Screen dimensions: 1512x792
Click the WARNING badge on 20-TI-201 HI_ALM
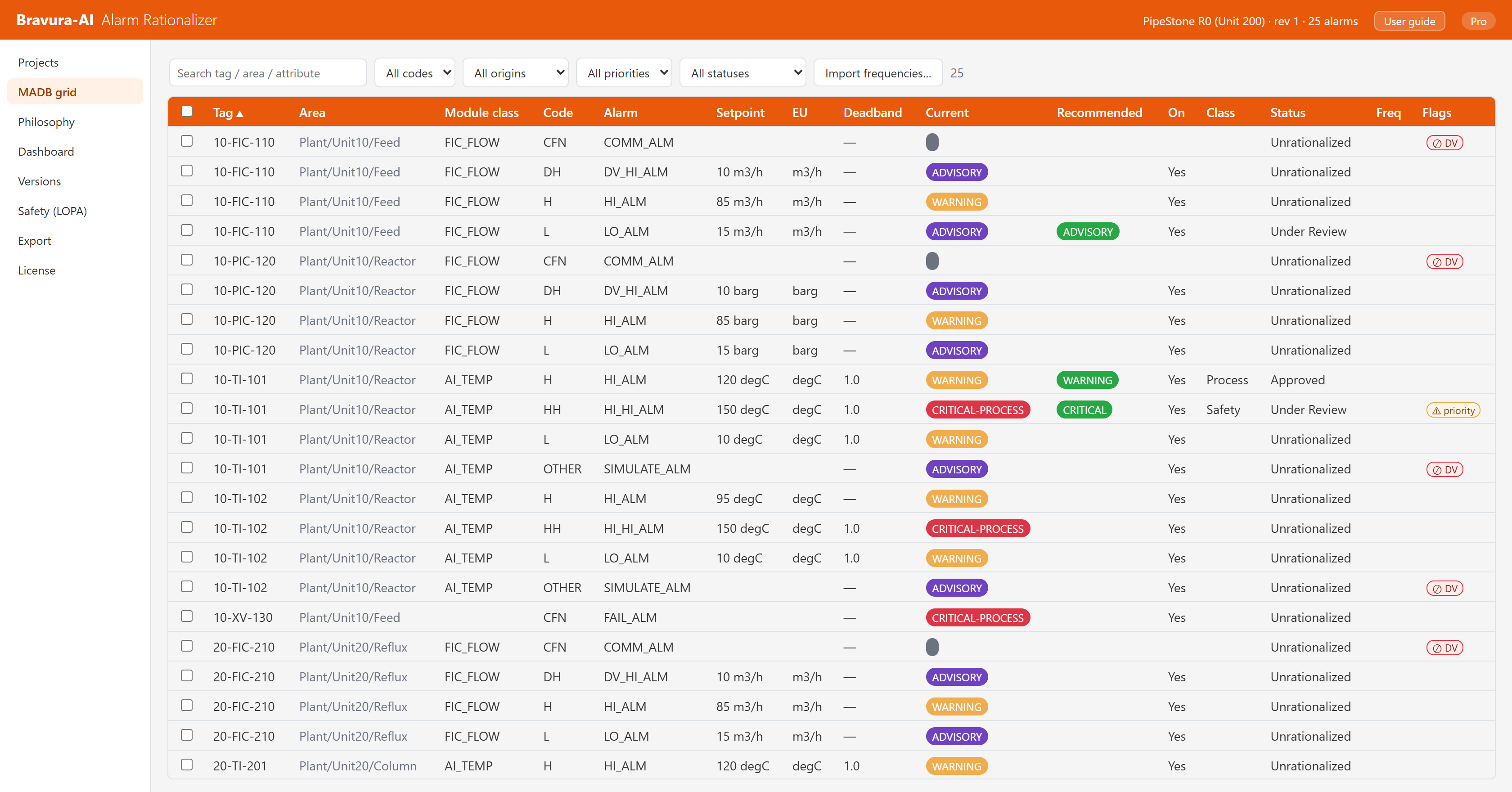[x=957, y=766]
